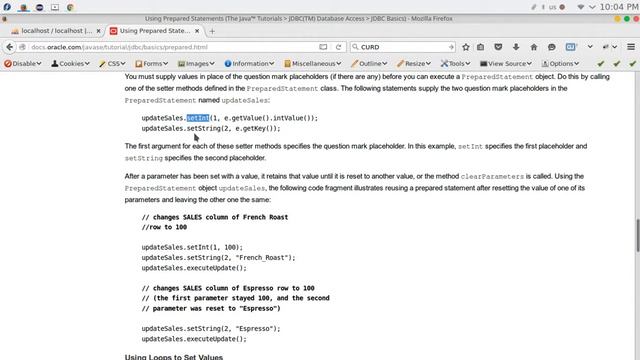Viewport: 640px width, 360px height.
Task: Open the Firefox hamburger menu
Action: (631, 47)
